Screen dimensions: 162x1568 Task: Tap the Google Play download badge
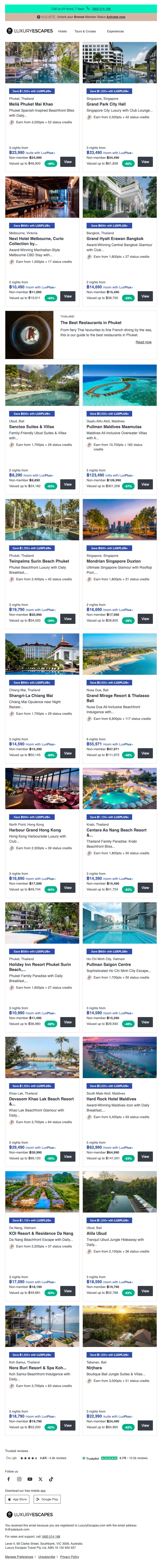pos(47,1499)
